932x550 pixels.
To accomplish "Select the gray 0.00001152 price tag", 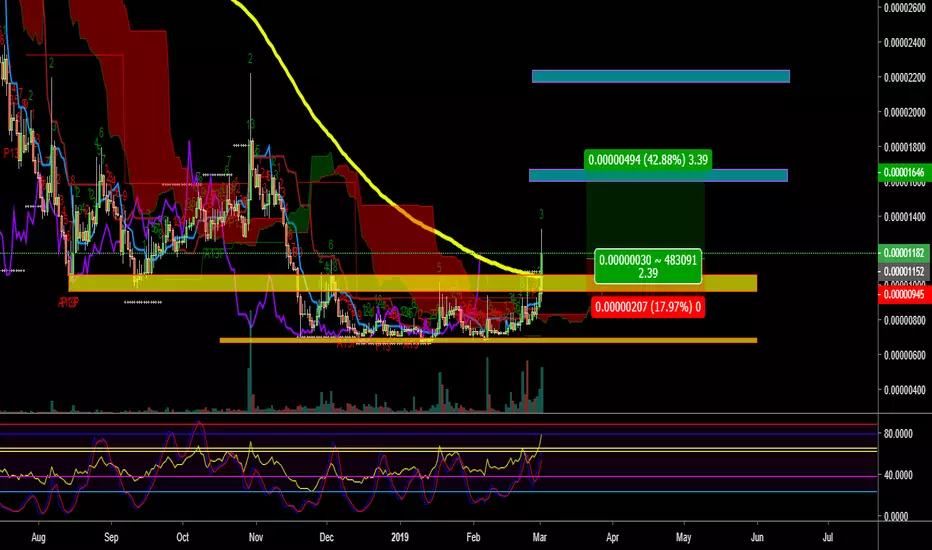I will point(903,271).
